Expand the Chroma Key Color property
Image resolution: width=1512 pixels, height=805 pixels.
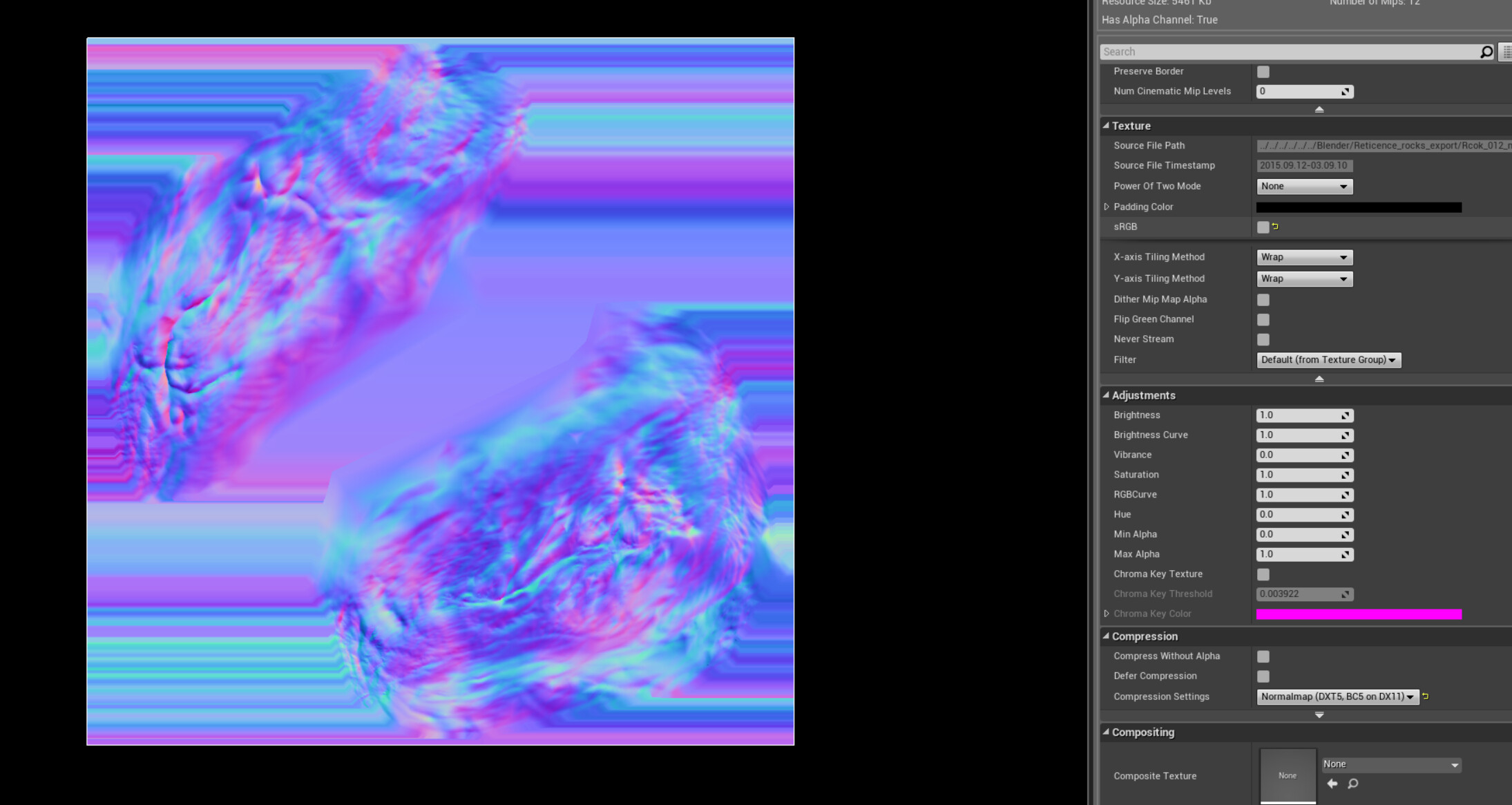point(1107,614)
